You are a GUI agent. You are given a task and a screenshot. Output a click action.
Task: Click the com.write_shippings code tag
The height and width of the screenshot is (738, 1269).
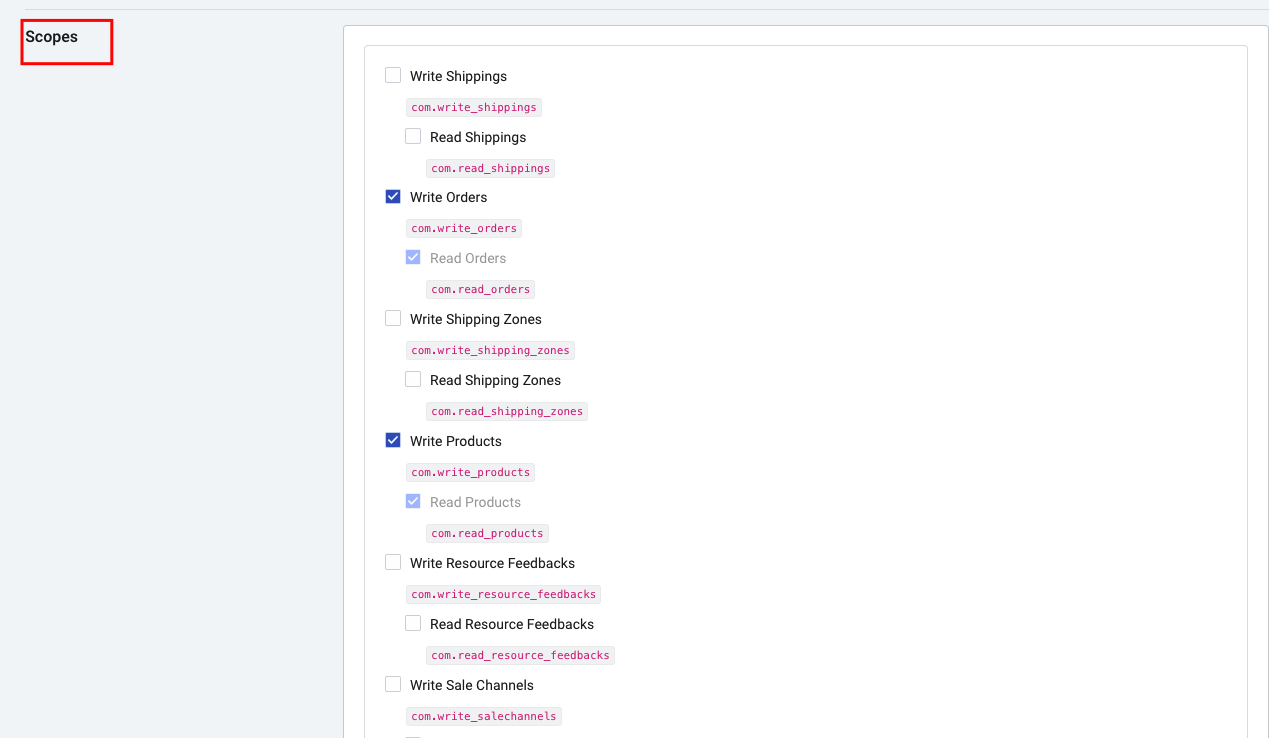(473, 107)
